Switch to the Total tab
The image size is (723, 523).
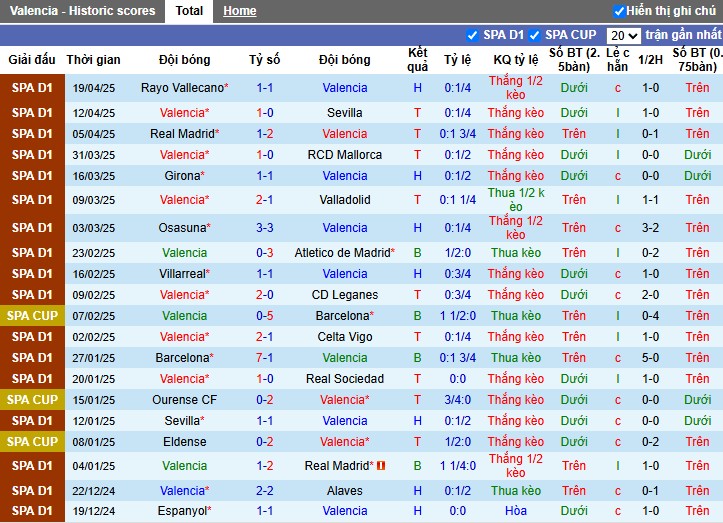click(x=189, y=11)
